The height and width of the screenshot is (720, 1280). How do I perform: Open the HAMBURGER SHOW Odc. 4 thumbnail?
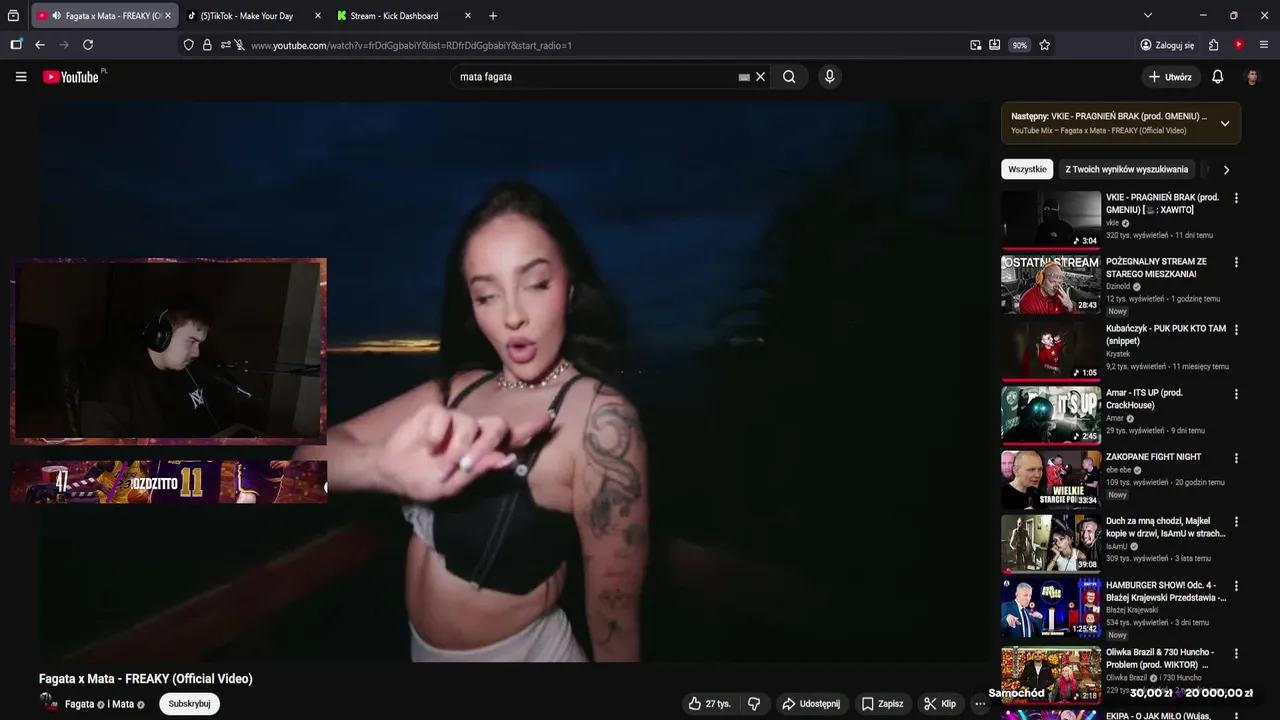[x=1051, y=608]
